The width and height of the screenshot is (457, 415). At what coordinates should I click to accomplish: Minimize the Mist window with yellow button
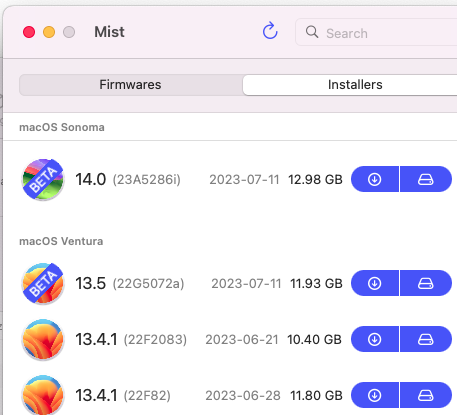pos(49,32)
